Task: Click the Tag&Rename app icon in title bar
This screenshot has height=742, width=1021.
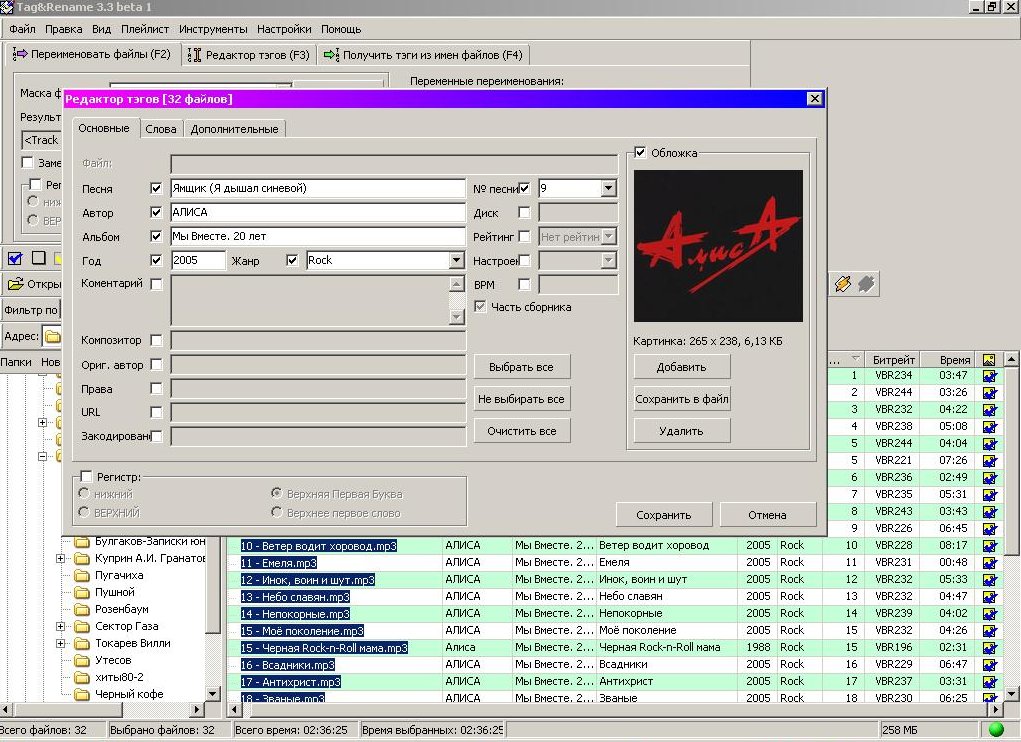Action: coord(7,7)
